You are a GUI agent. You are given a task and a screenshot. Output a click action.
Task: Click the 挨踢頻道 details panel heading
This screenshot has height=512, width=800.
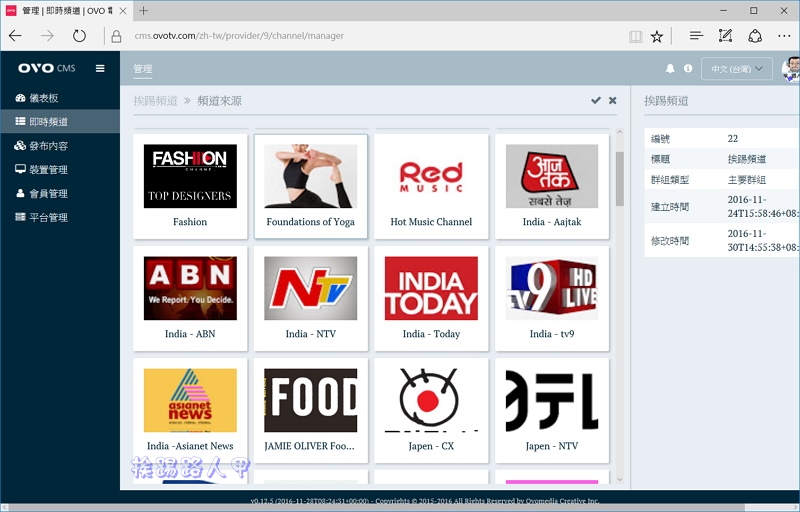(666, 100)
